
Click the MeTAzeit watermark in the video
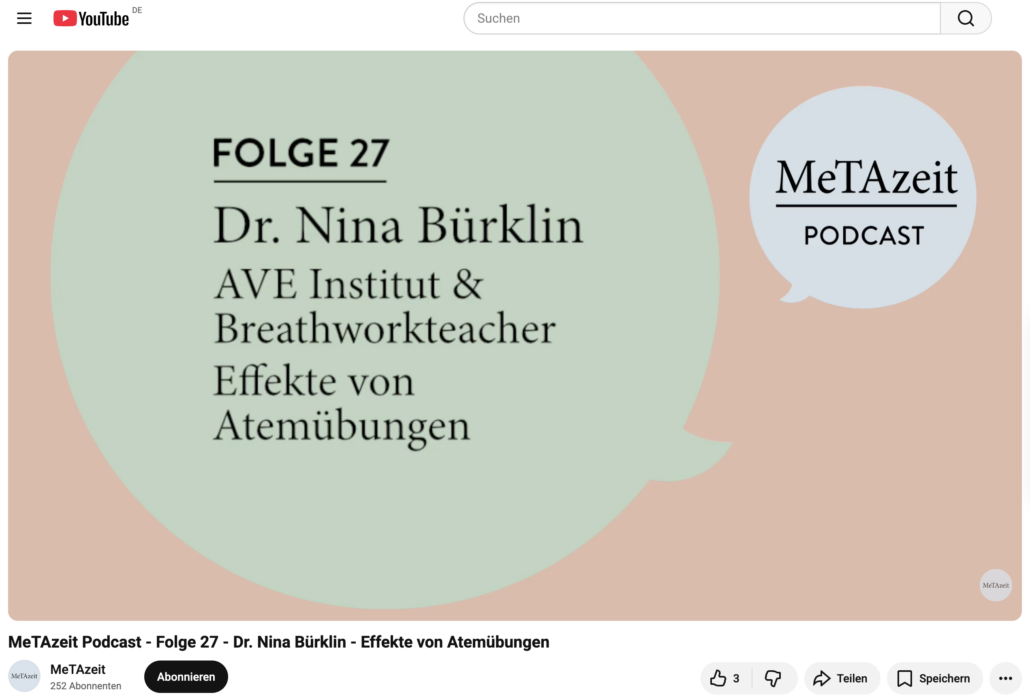(995, 585)
